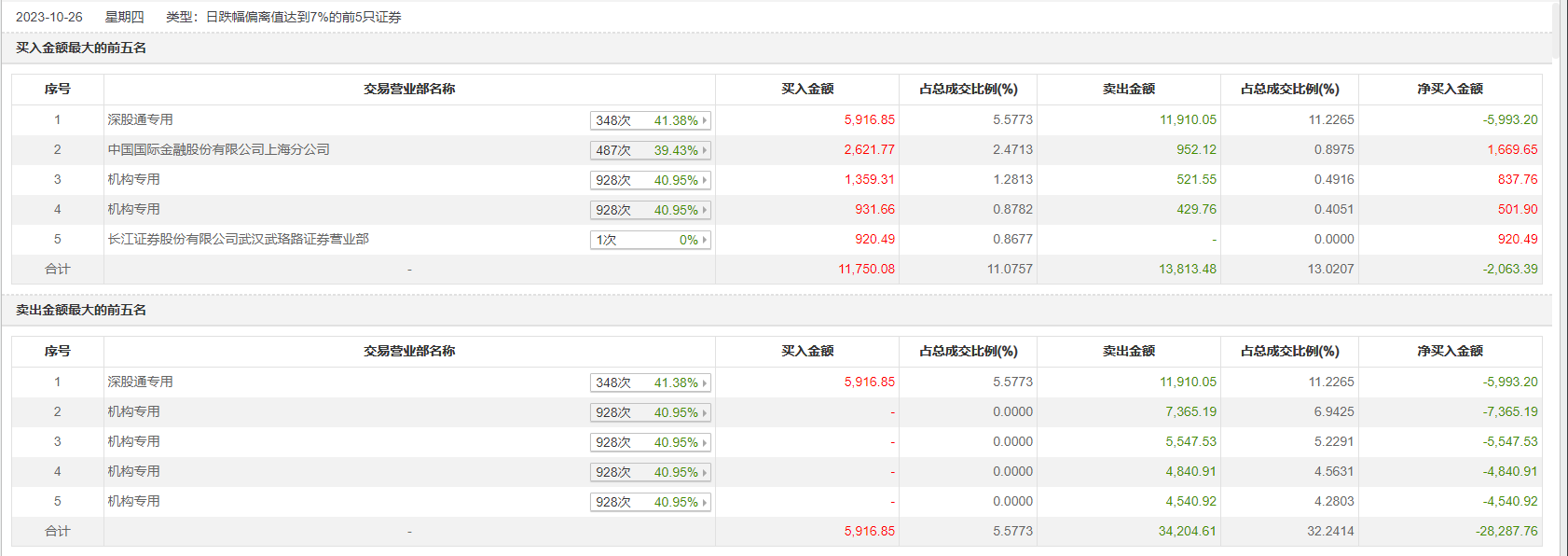Expand the 487次 39.43% stats box
Image resolution: width=1568 pixels, height=556 pixels.
point(651,150)
